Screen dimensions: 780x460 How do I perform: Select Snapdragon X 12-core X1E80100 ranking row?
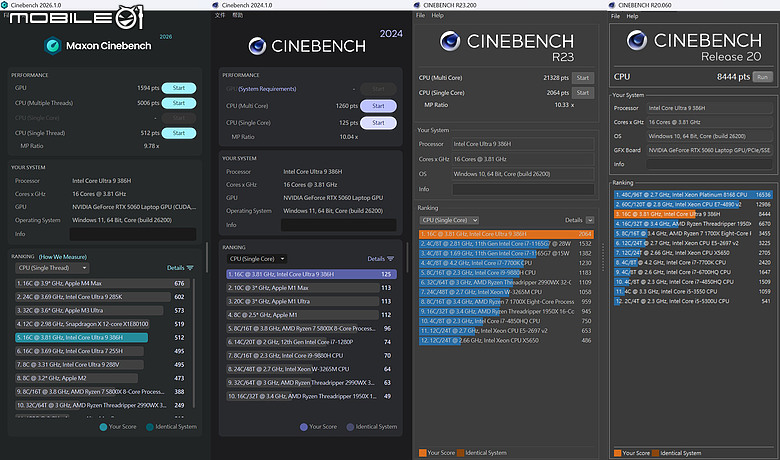pos(101,324)
